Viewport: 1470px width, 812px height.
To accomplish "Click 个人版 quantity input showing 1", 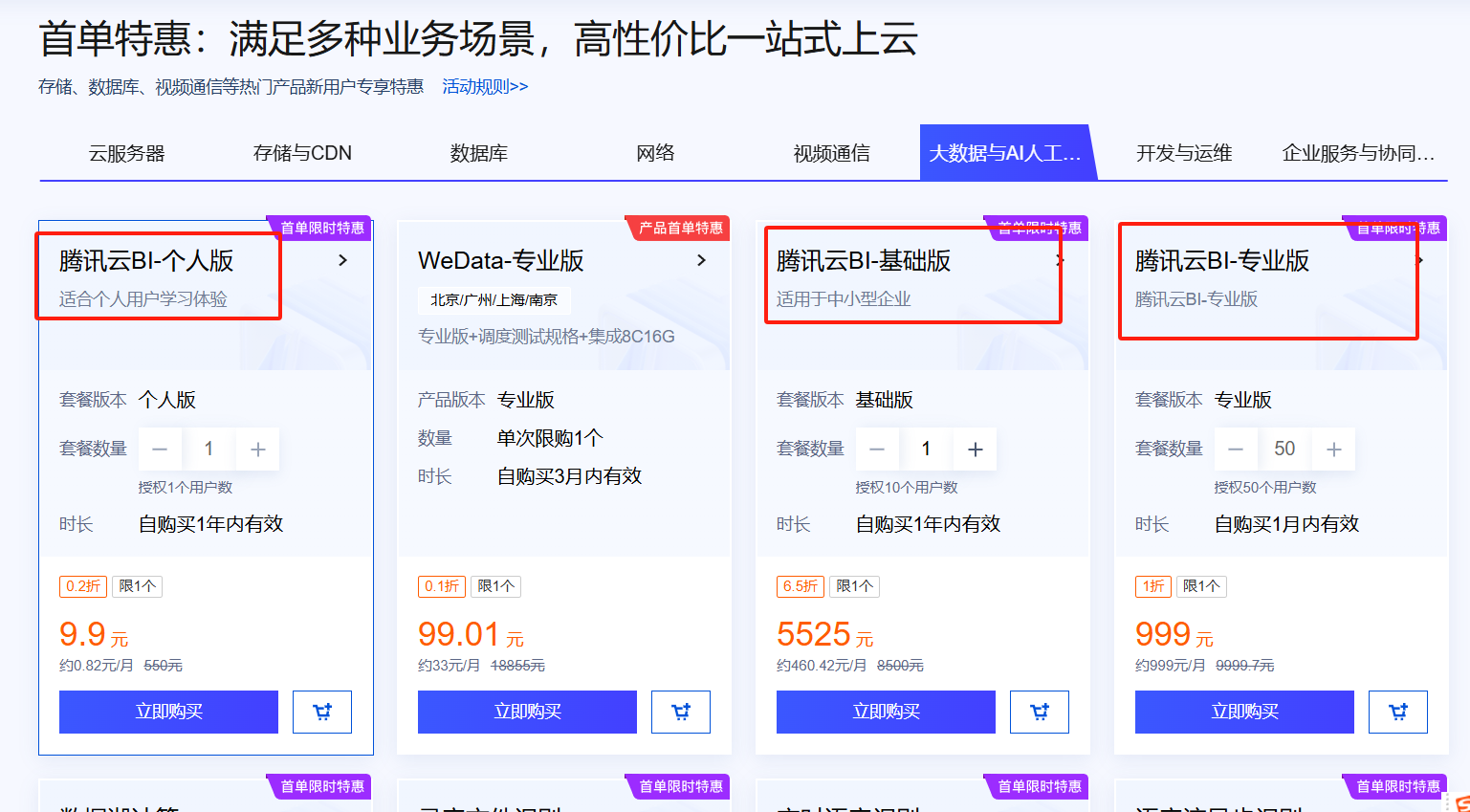I will (208, 450).
